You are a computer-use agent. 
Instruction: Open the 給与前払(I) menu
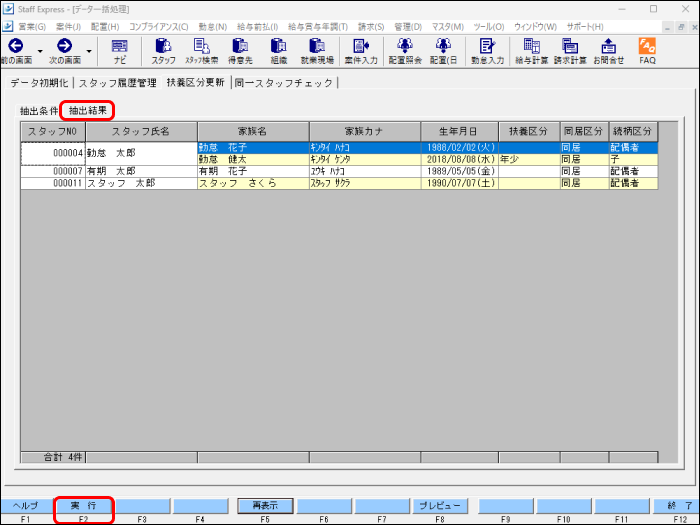click(258, 27)
